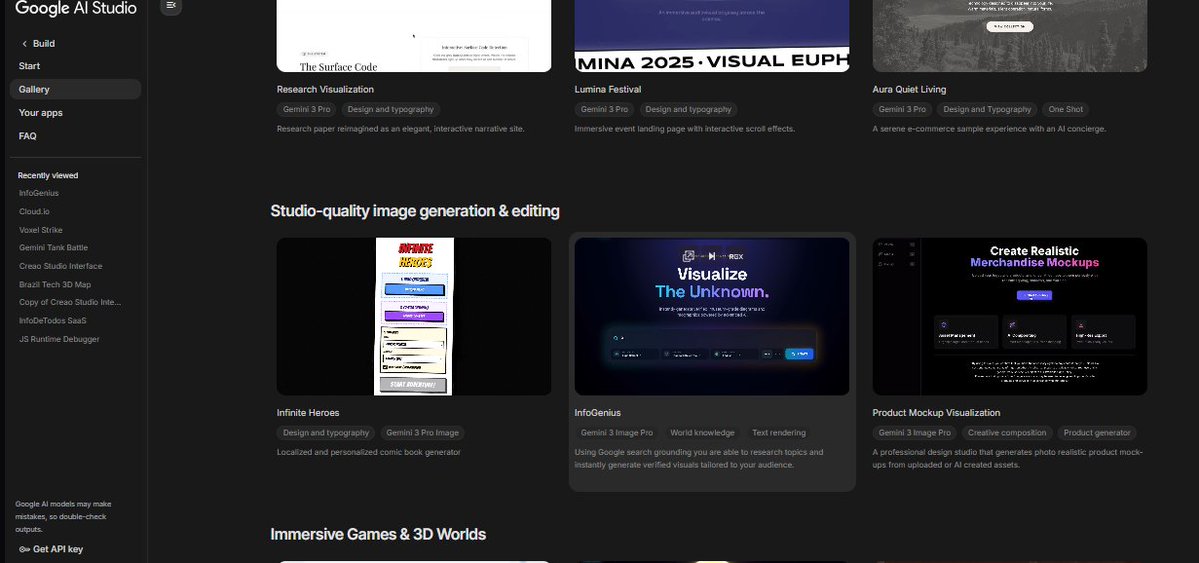1199x563 pixels.
Task: Click the Infinite Heroes title
Action: [308, 413]
